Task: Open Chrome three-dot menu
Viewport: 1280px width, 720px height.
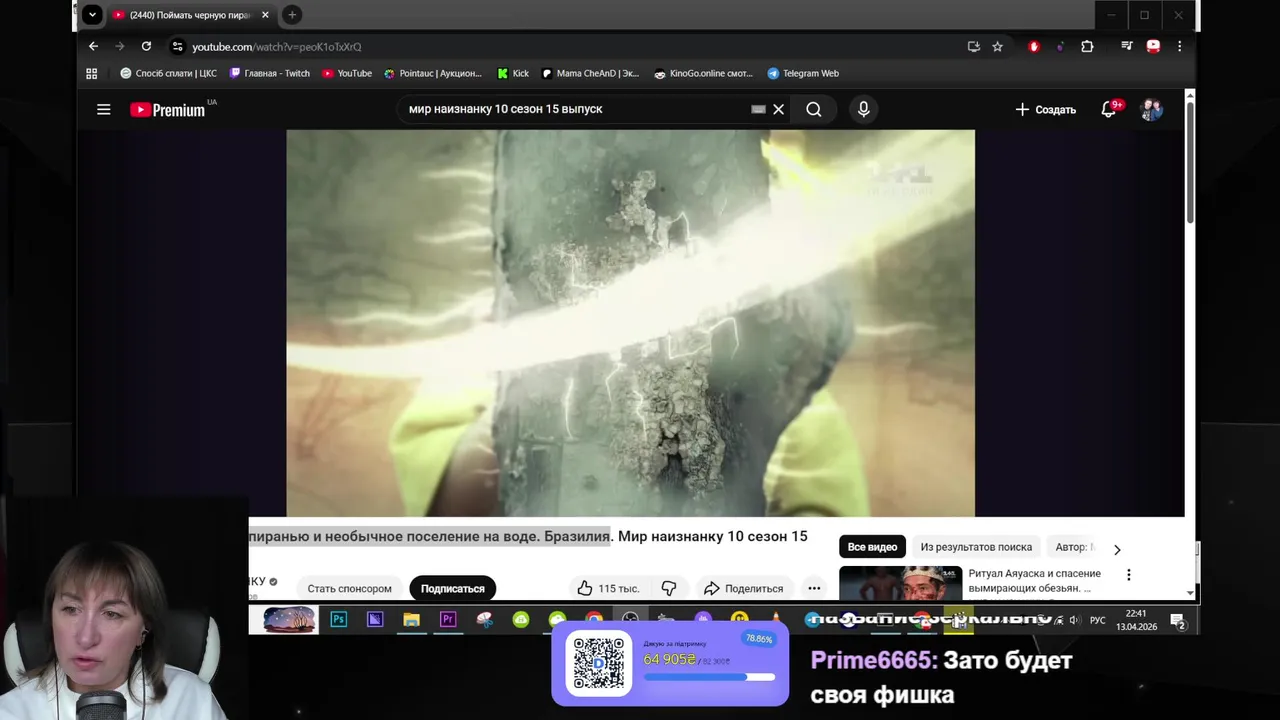Action: (x=1179, y=46)
